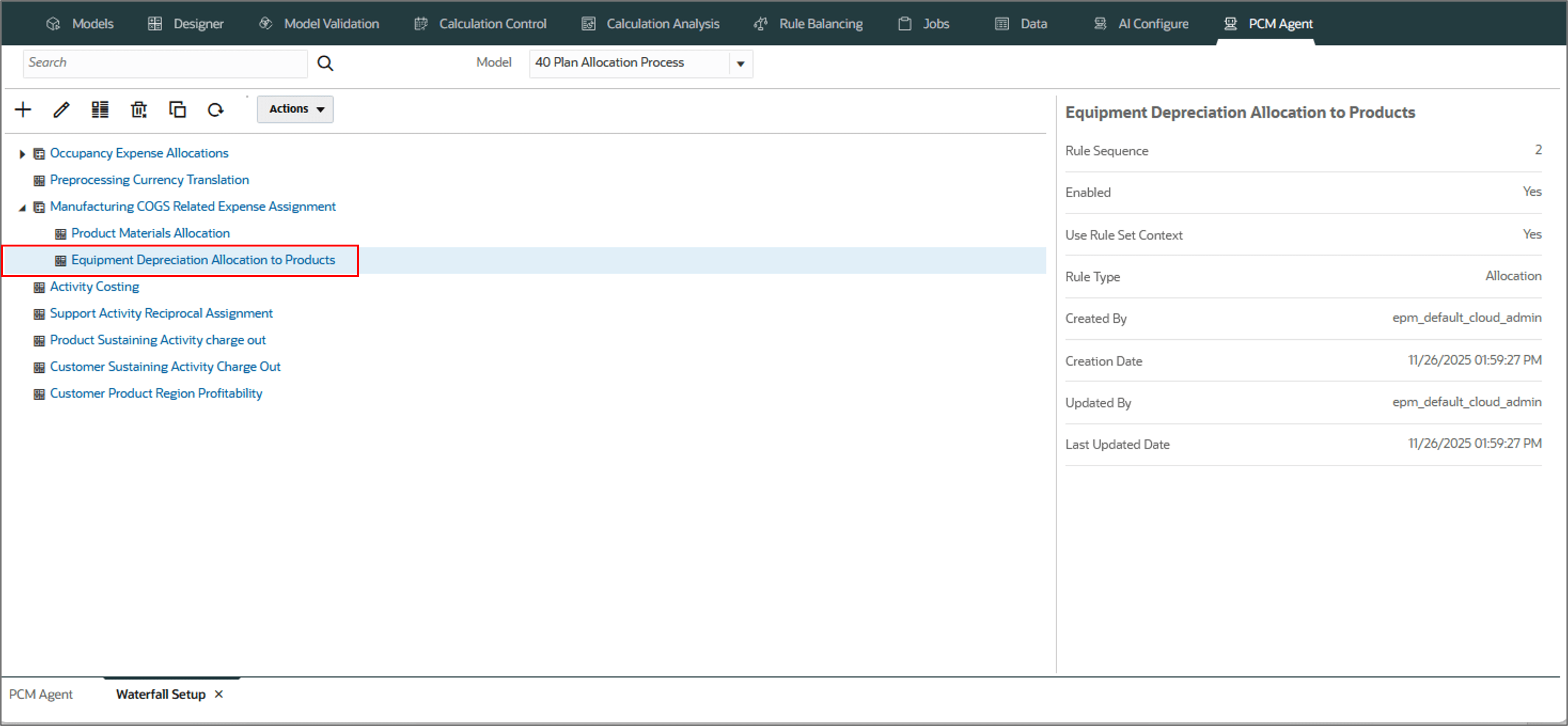The image size is (1568, 726).
Task: Select the Activity Costing rule
Action: [x=94, y=287]
